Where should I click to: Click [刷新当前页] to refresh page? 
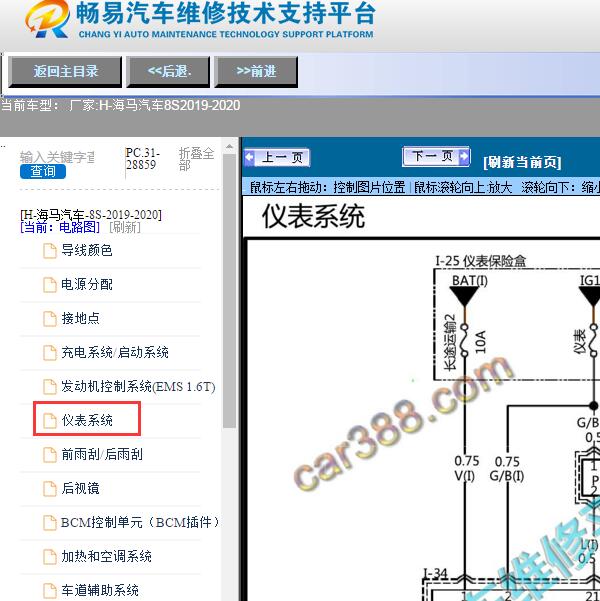(x=522, y=162)
